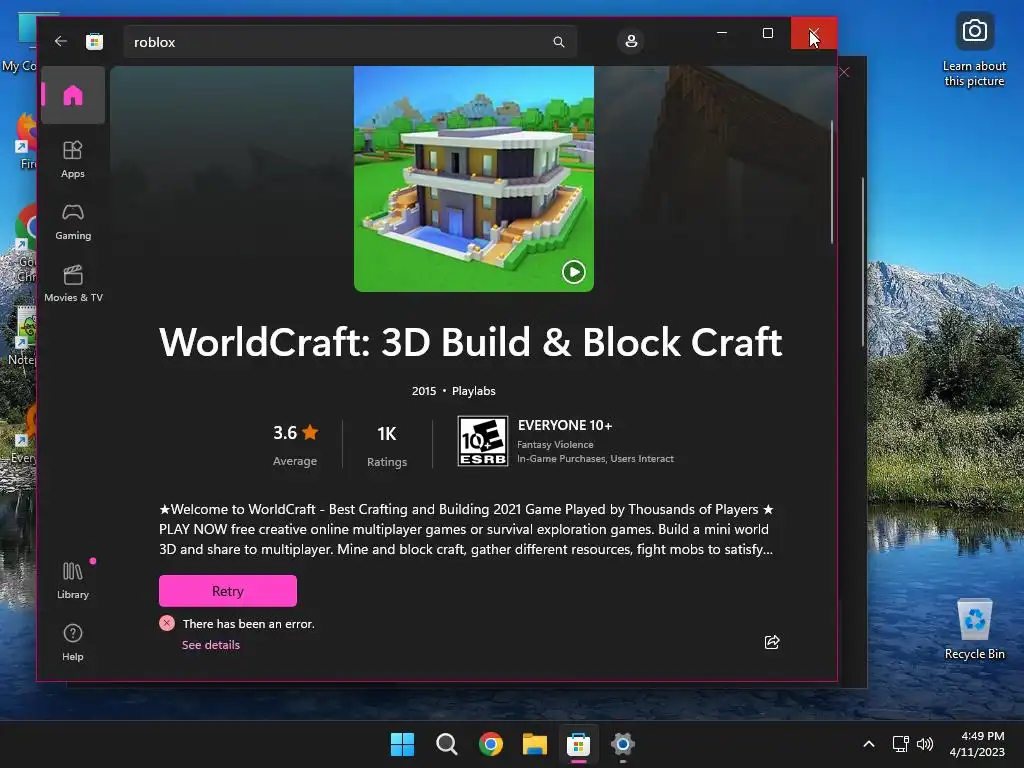The image size is (1024, 768).
Task: Open Learn about this picture desktop icon
Action: pyautogui.click(x=974, y=51)
